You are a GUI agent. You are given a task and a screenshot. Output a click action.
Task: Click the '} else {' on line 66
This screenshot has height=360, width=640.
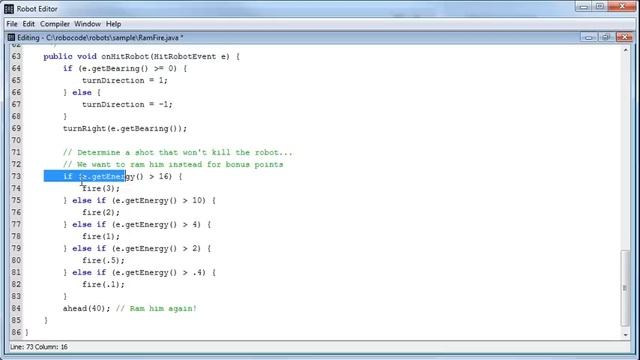[82, 93]
